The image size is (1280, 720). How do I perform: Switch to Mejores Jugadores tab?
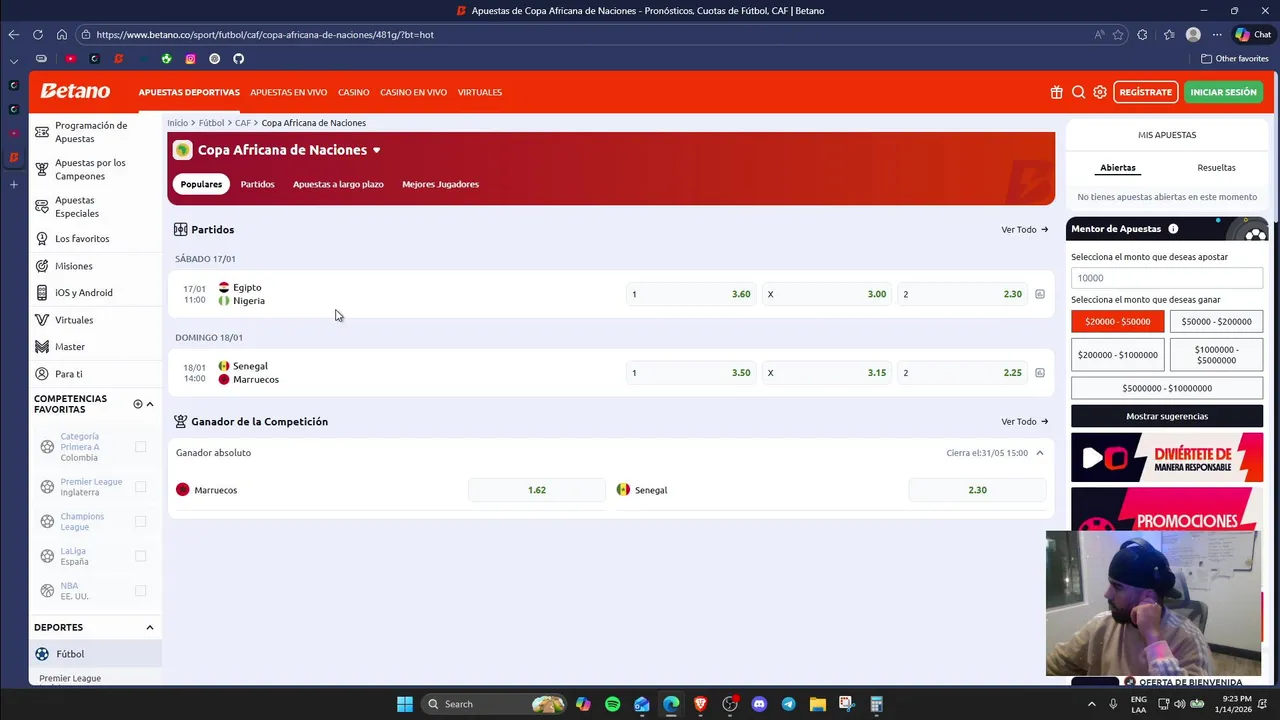pos(440,184)
